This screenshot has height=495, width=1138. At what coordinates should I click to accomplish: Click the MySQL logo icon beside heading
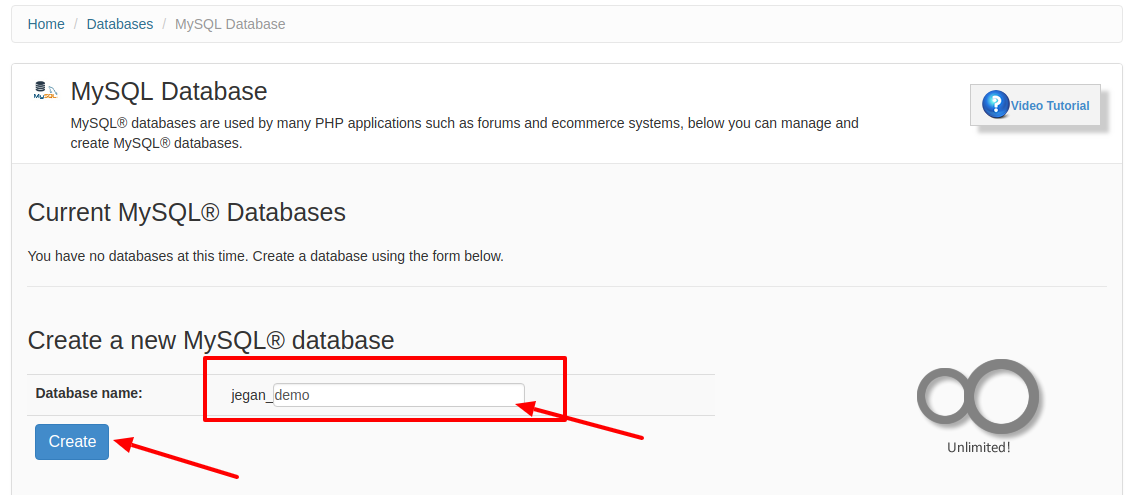tap(45, 90)
